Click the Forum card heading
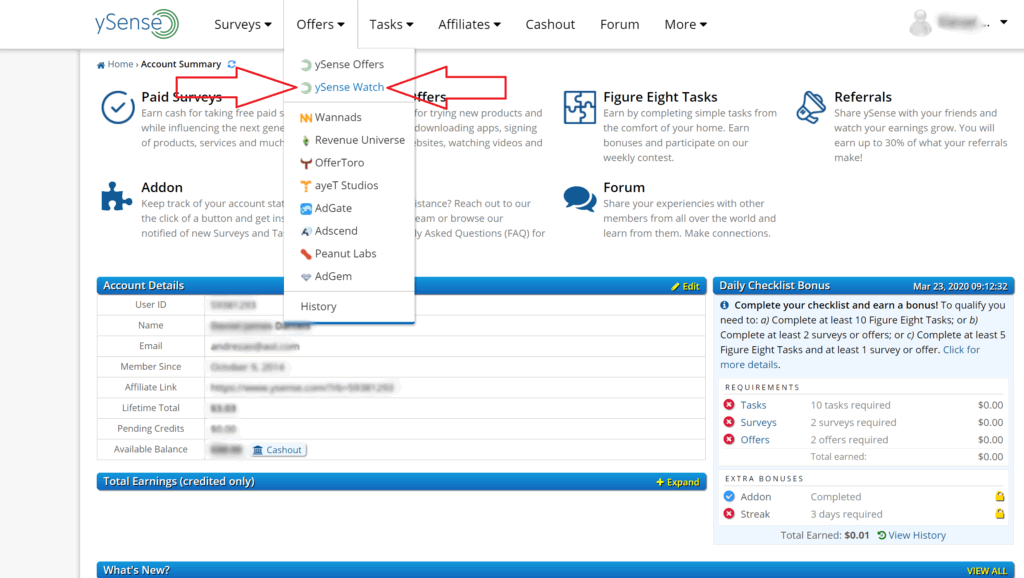 coord(624,187)
